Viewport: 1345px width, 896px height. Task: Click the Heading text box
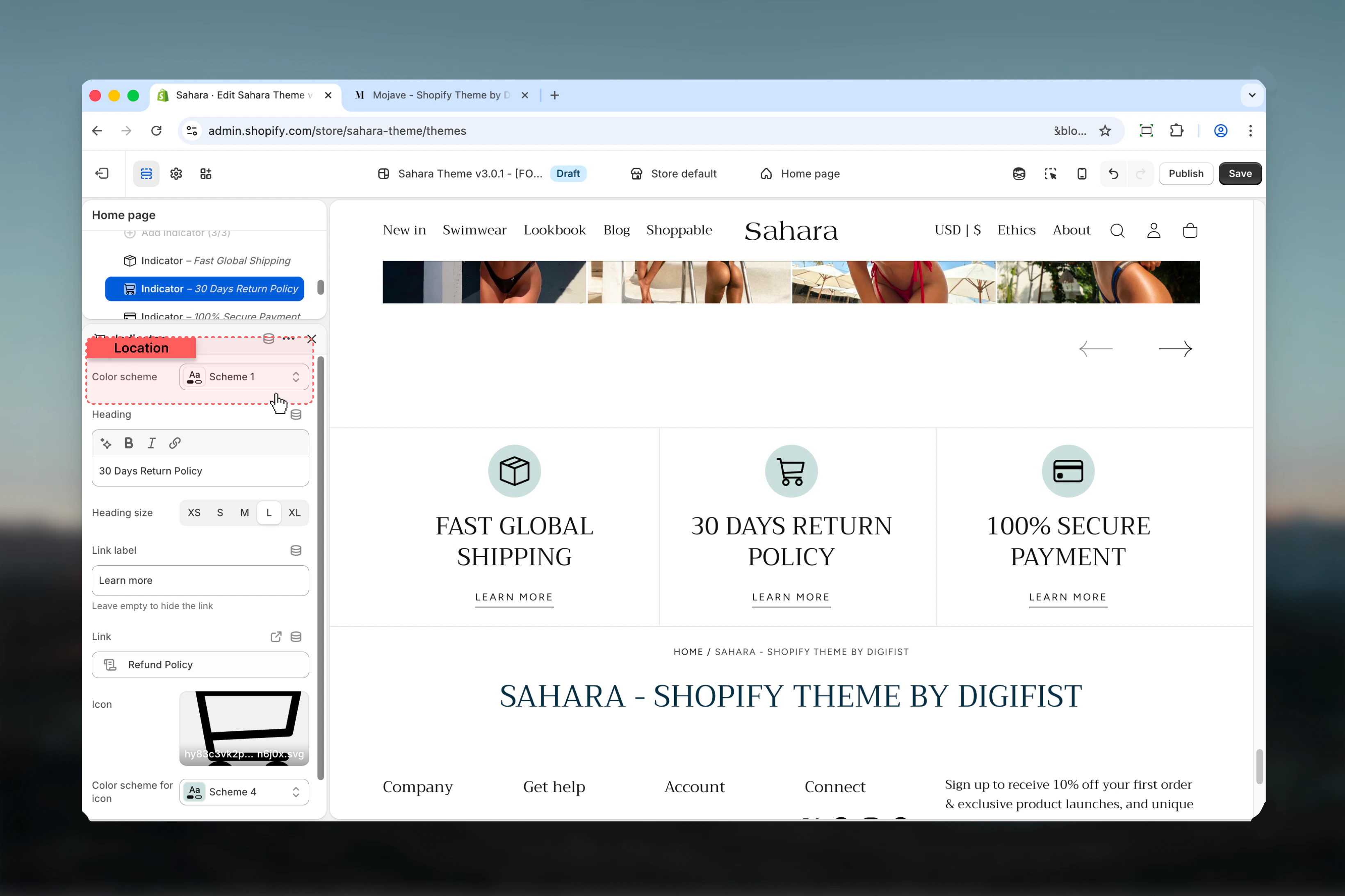(201, 471)
